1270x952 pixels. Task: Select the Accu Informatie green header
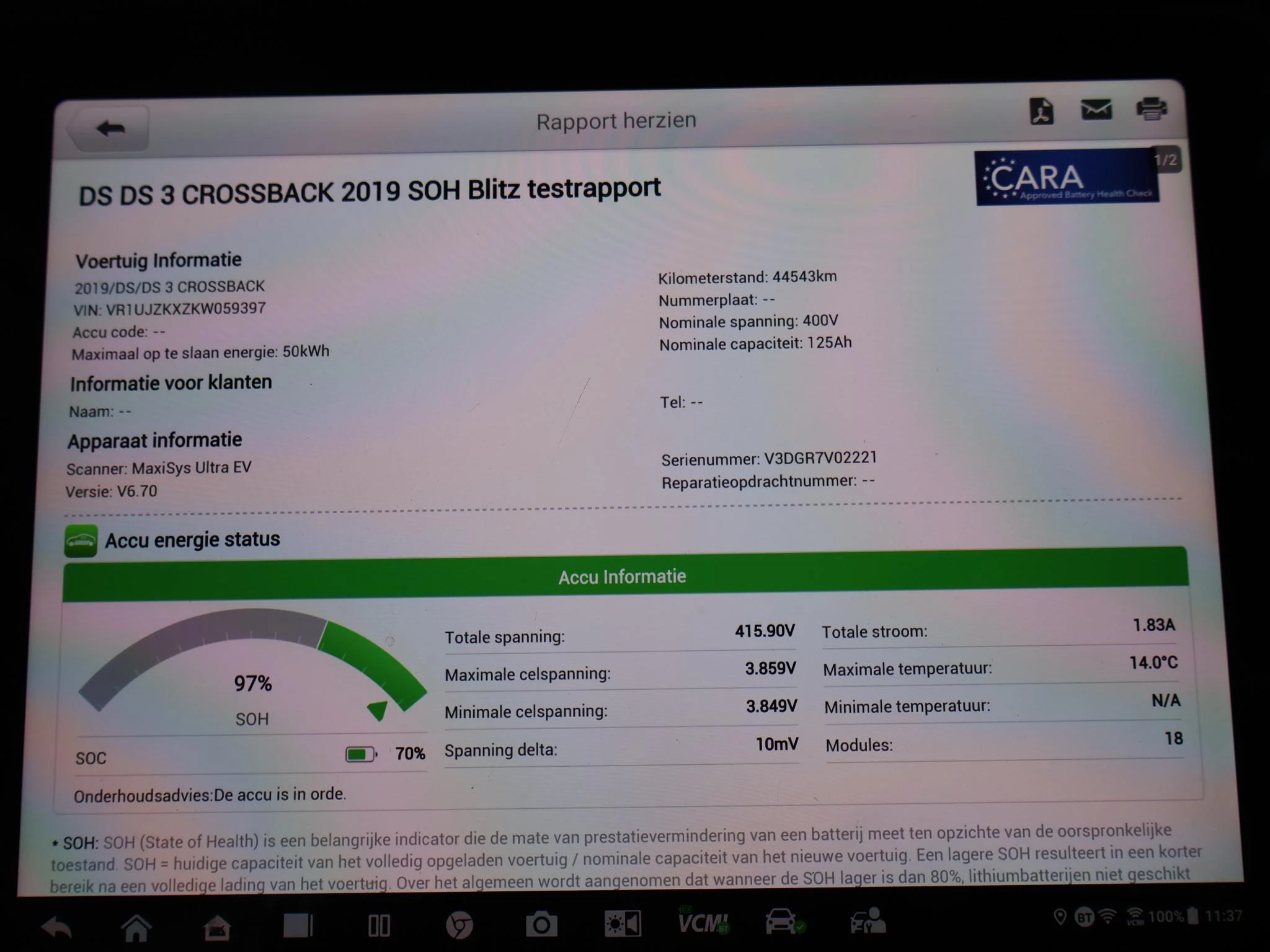click(623, 576)
